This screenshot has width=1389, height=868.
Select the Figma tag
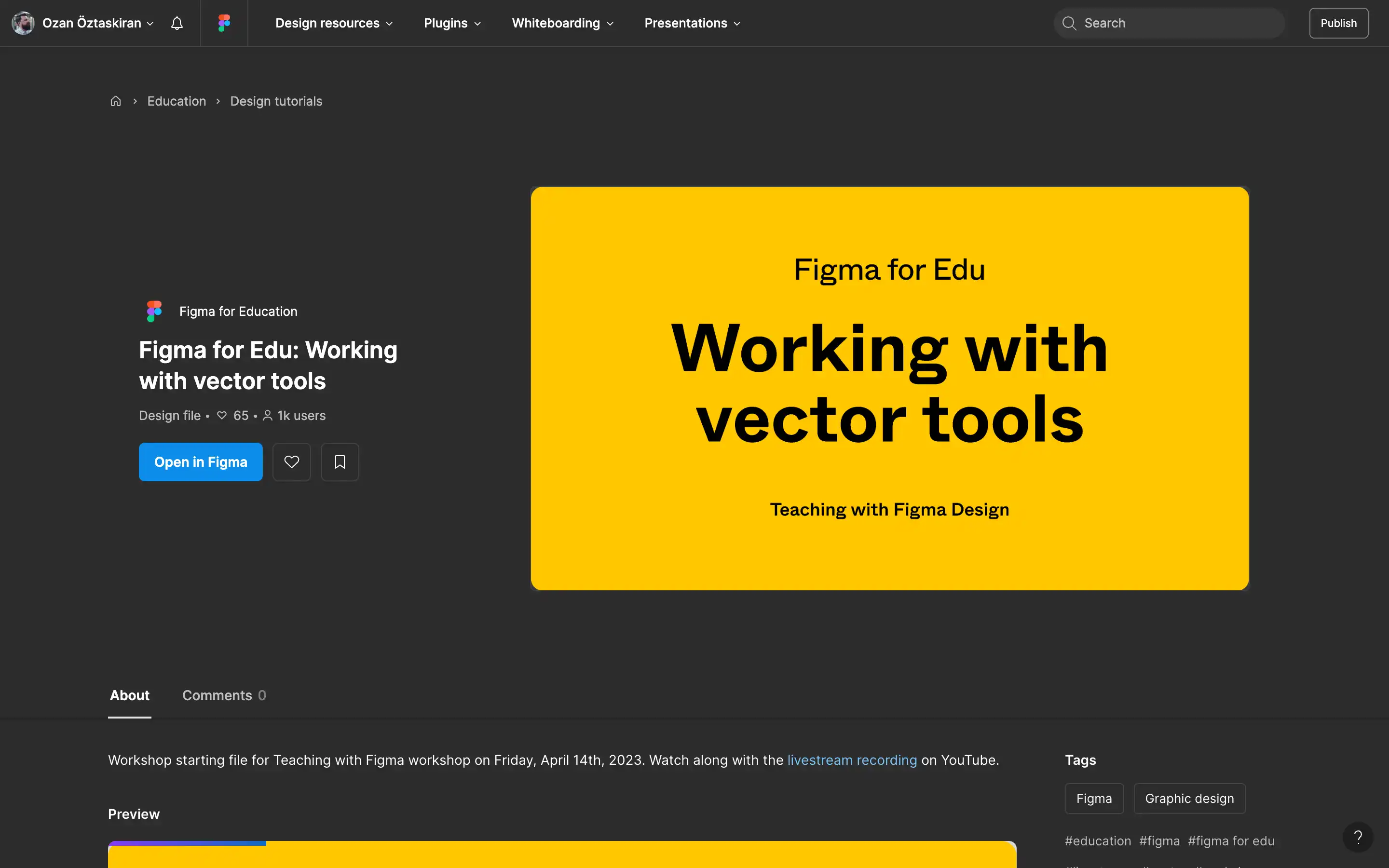coord(1094,798)
